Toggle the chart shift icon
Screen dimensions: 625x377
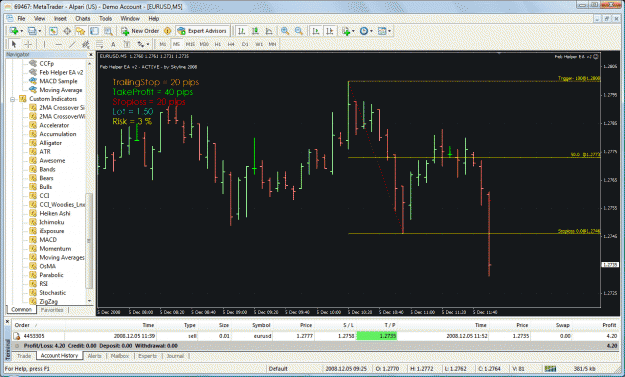click(x=330, y=31)
